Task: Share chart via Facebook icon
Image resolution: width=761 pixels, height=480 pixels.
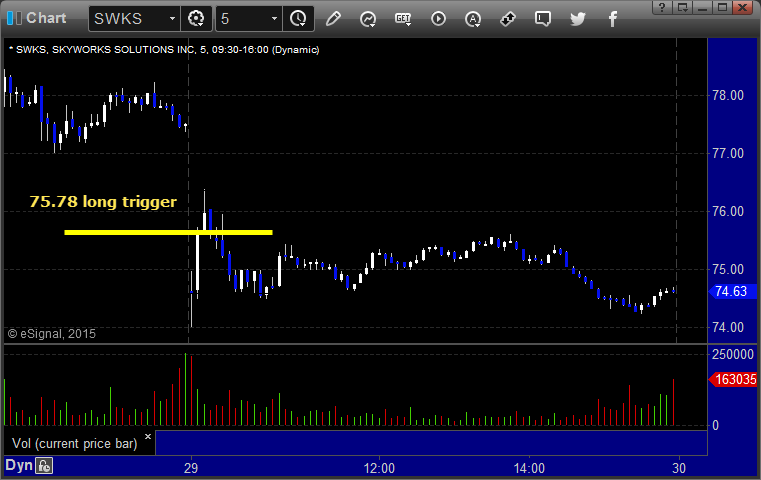Action: (612, 19)
